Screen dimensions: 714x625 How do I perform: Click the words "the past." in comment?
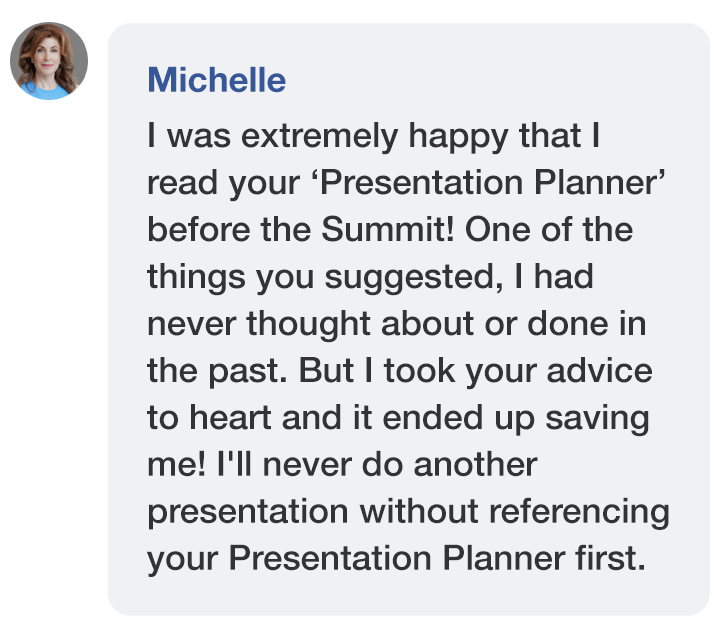click(x=217, y=371)
